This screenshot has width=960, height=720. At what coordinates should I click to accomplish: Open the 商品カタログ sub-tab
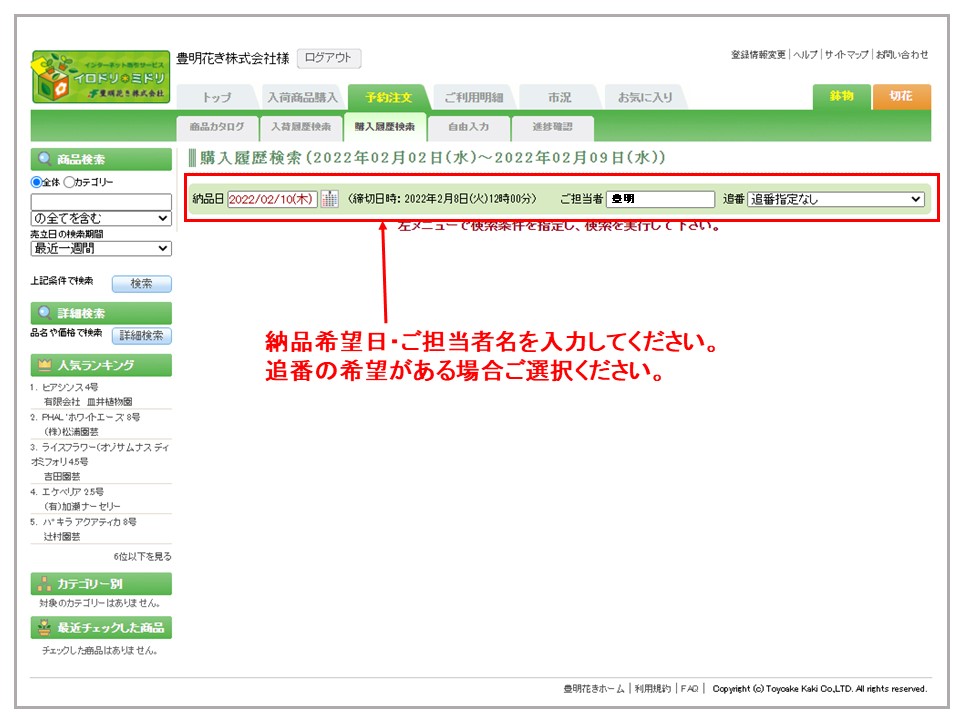pyautogui.click(x=217, y=128)
